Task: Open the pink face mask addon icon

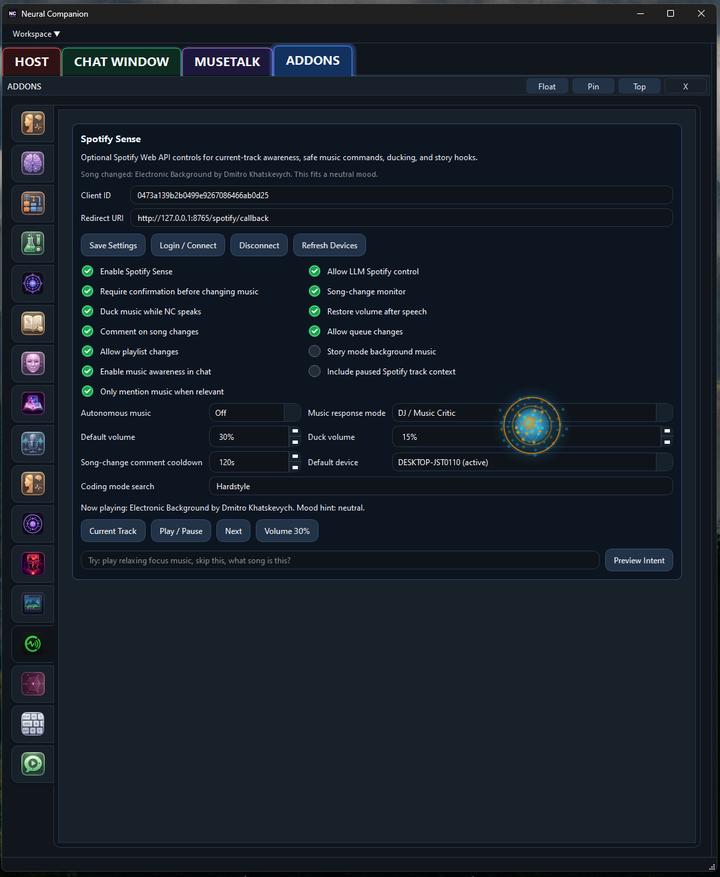Action: (x=33, y=364)
